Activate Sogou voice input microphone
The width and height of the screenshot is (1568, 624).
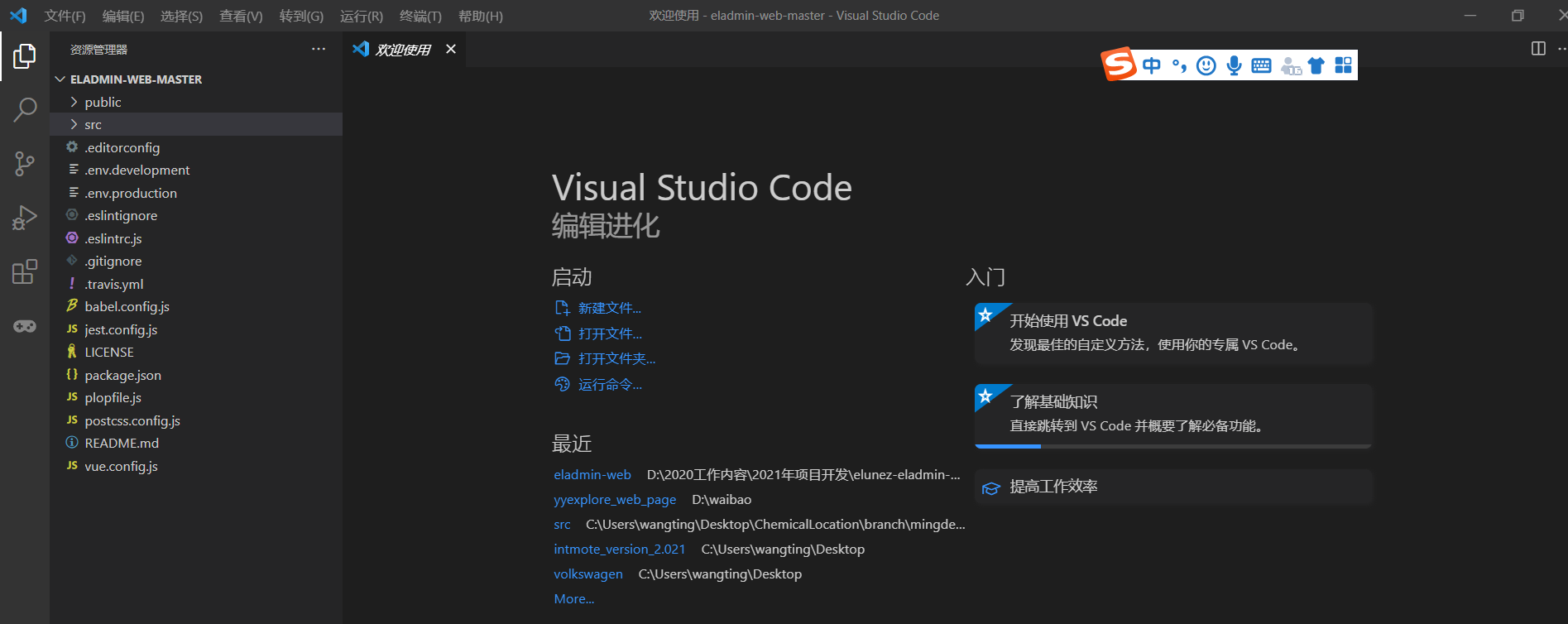[1234, 65]
